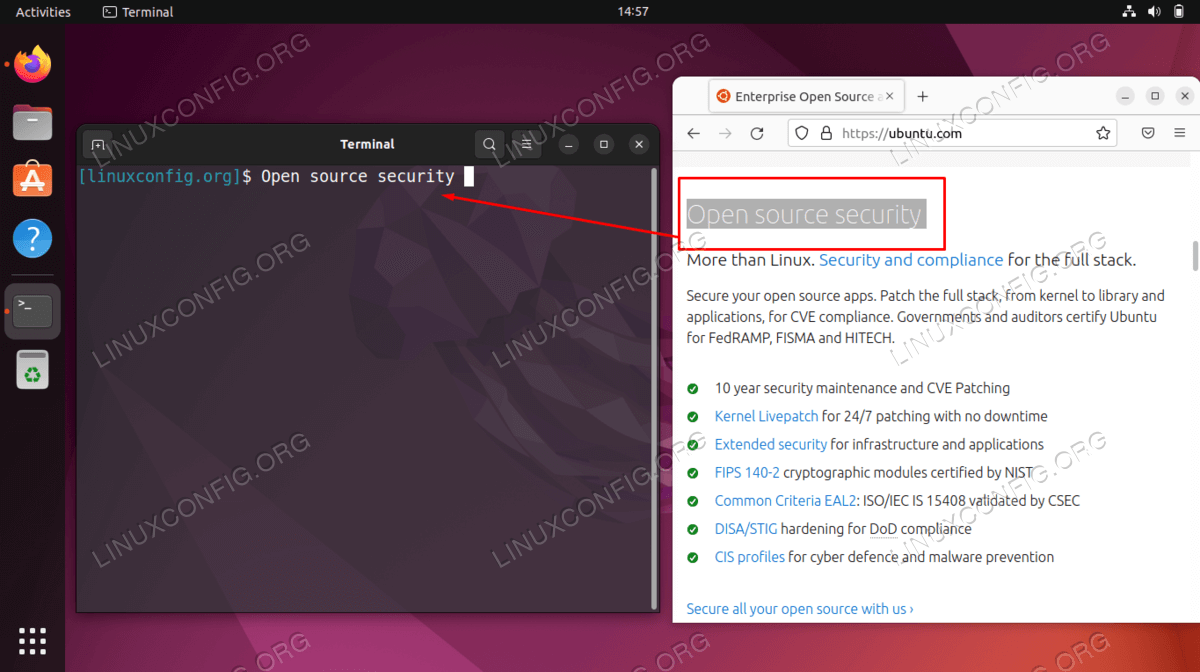Launch Ubuntu Software from the dock
Image resolution: width=1200 pixels, height=672 pixels.
[x=33, y=180]
